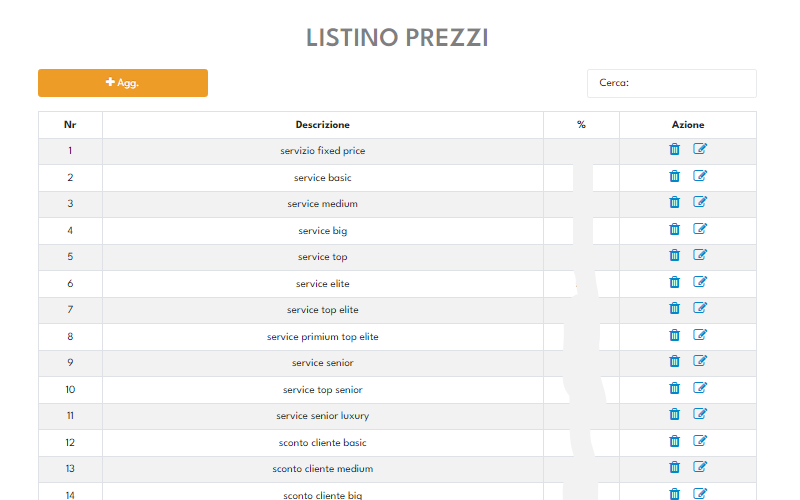Edit the service big entry

[699, 229]
